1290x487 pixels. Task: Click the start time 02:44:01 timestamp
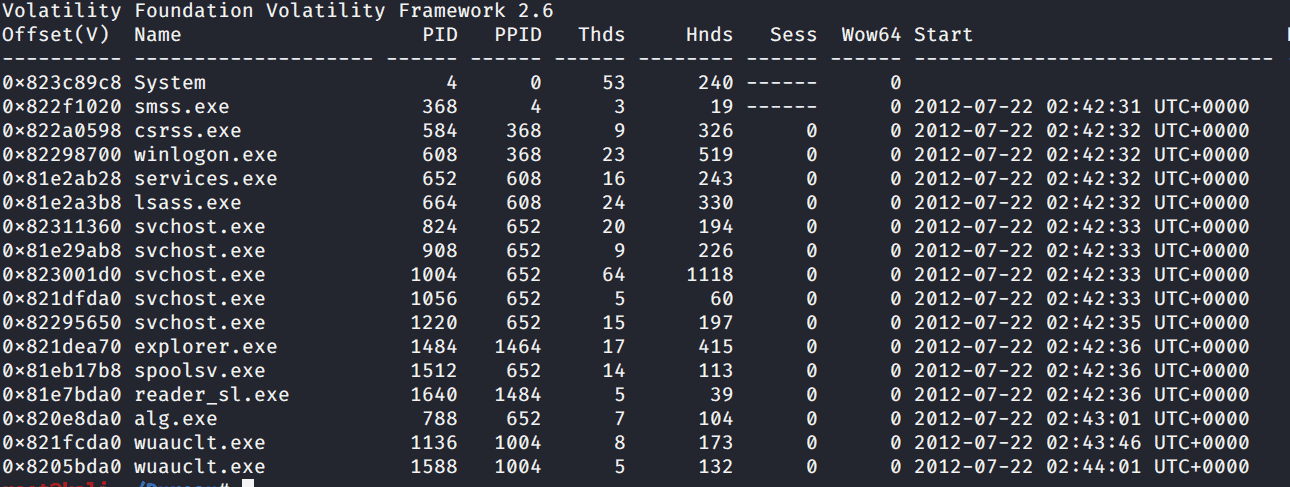pos(1093,467)
